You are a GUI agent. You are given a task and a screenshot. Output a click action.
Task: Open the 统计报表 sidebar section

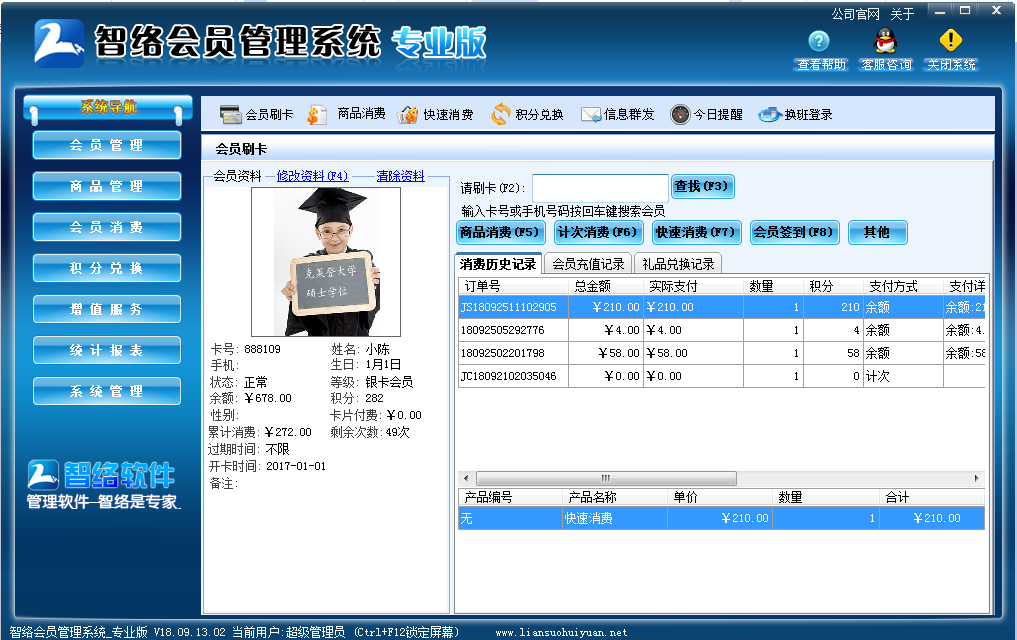coord(106,350)
